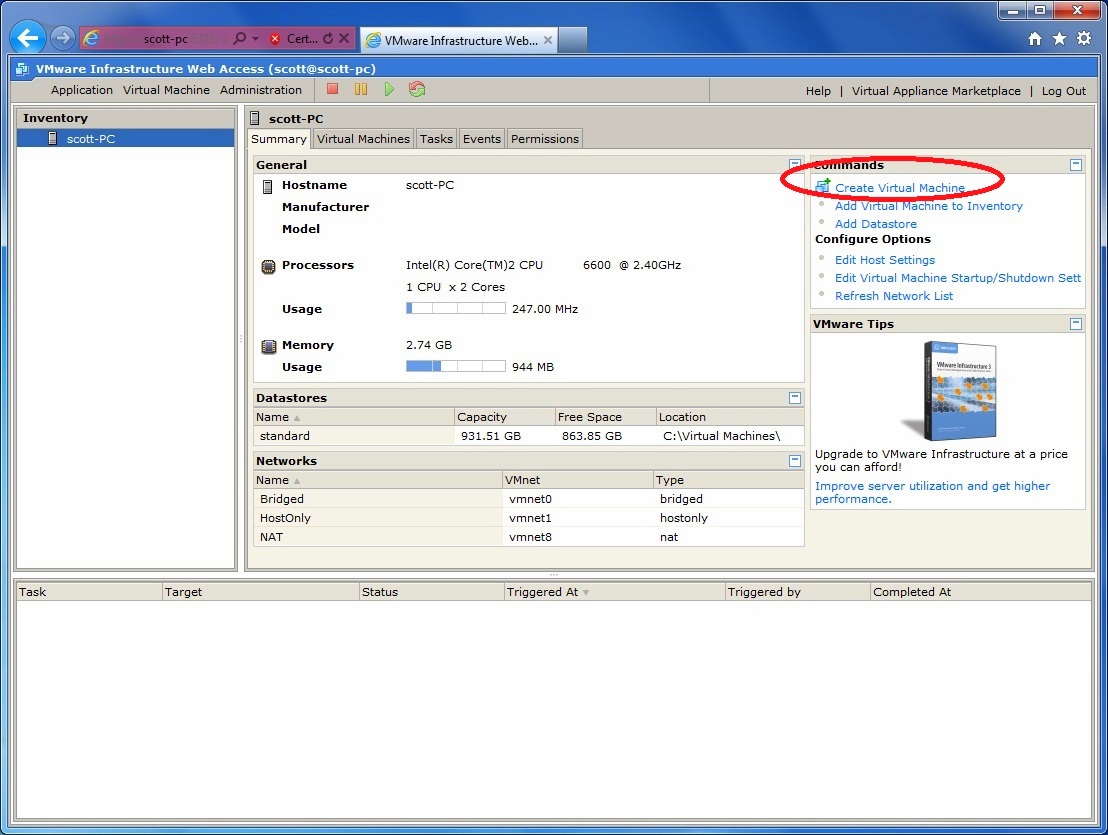Screen dimensions: 1108x835
Task: Open a new browser tab
Action: point(572,40)
